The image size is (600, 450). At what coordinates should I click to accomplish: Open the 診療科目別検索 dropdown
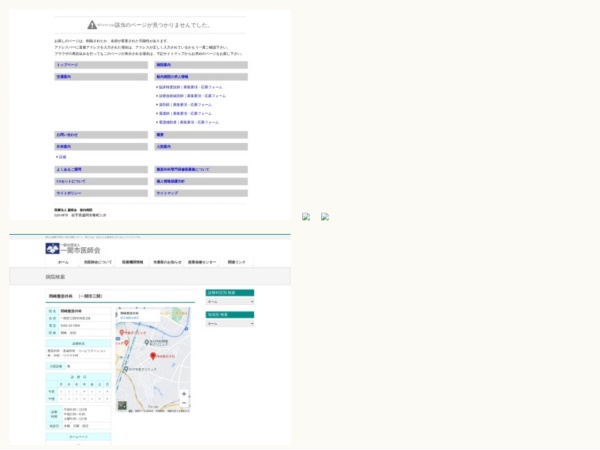pyautogui.click(x=229, y=301)
